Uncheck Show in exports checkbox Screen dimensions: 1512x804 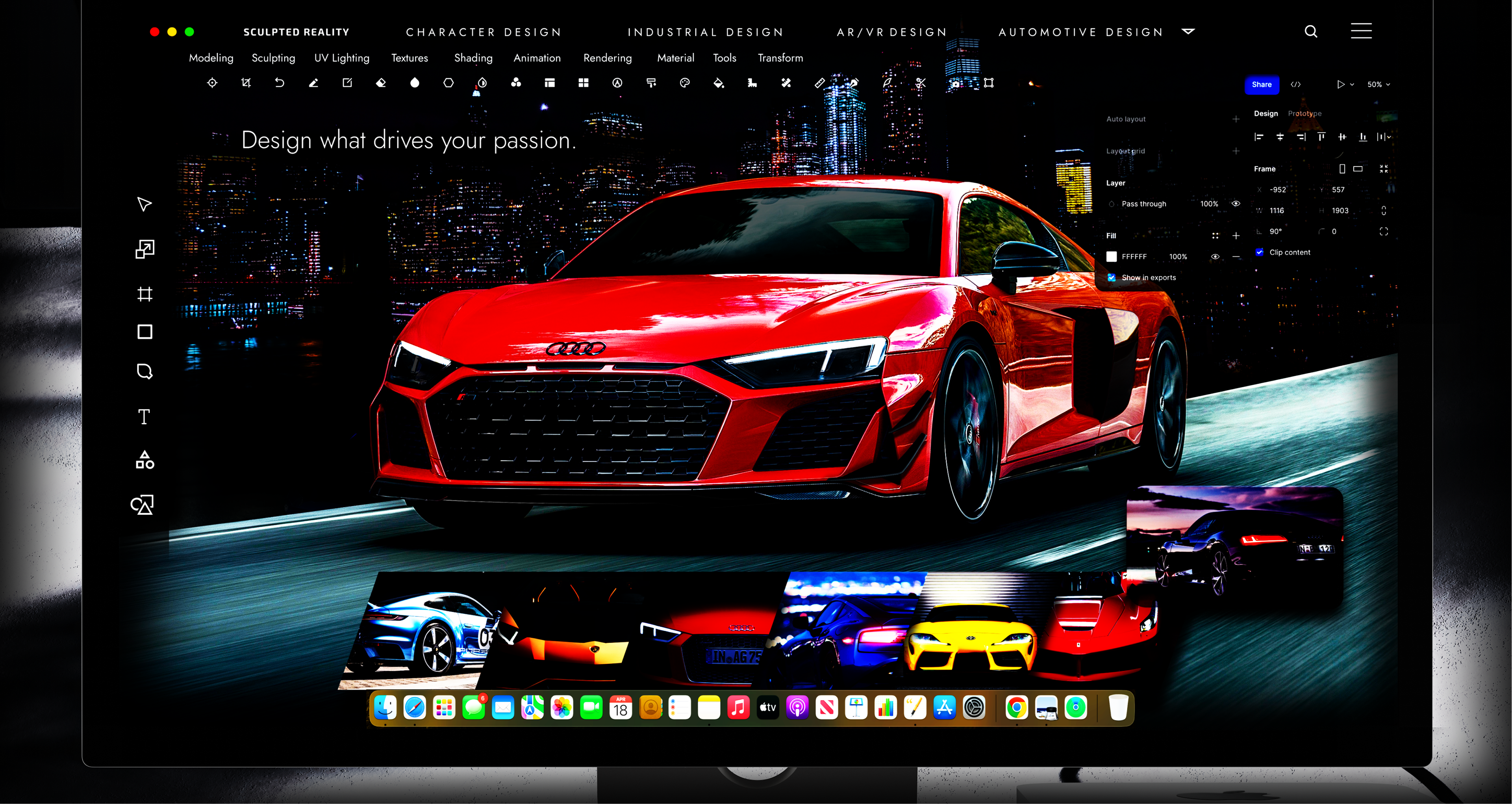coord(1112,277)
